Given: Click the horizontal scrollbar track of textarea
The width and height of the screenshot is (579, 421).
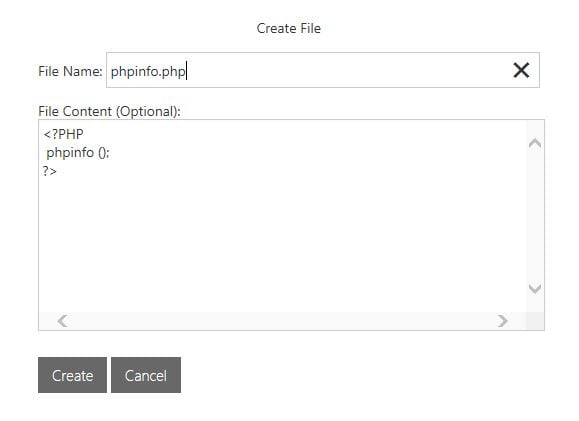Looking at the screenshot, I should coord(282,321).
